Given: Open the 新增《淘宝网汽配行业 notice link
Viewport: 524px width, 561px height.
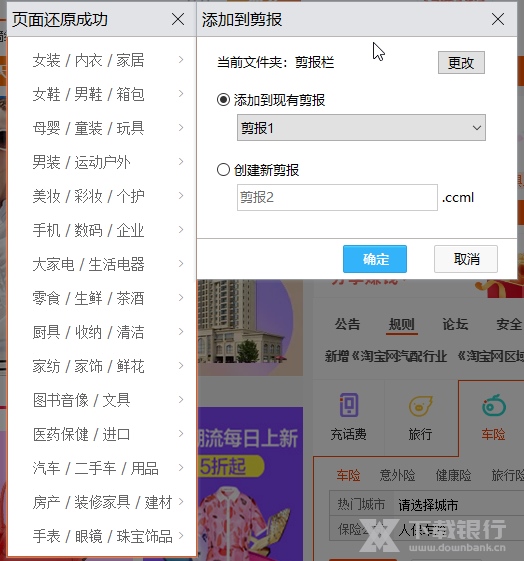Looking at the screenshot, I should pos(386,356).
